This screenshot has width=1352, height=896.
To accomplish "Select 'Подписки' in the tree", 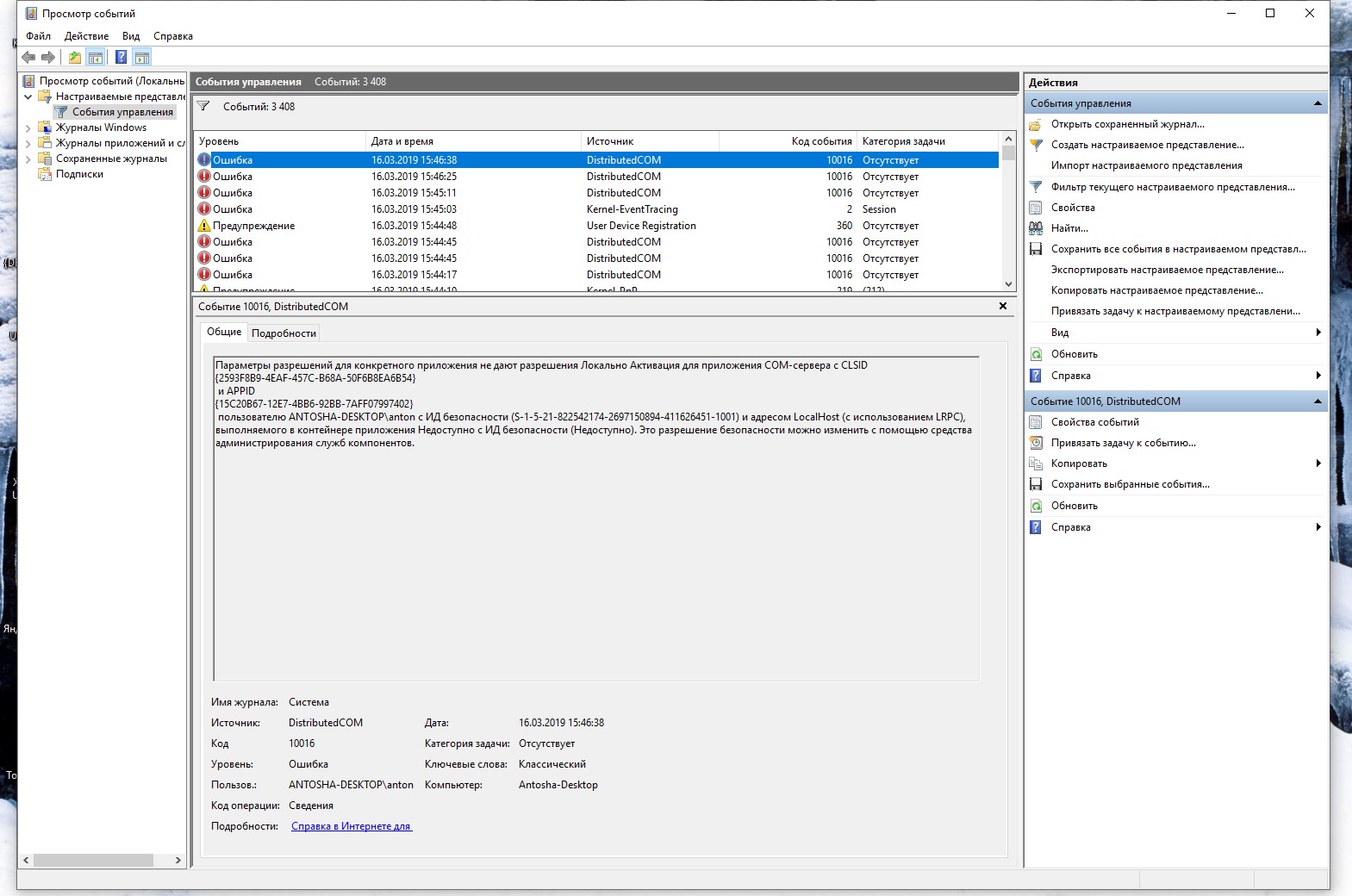I will (79, 174).
